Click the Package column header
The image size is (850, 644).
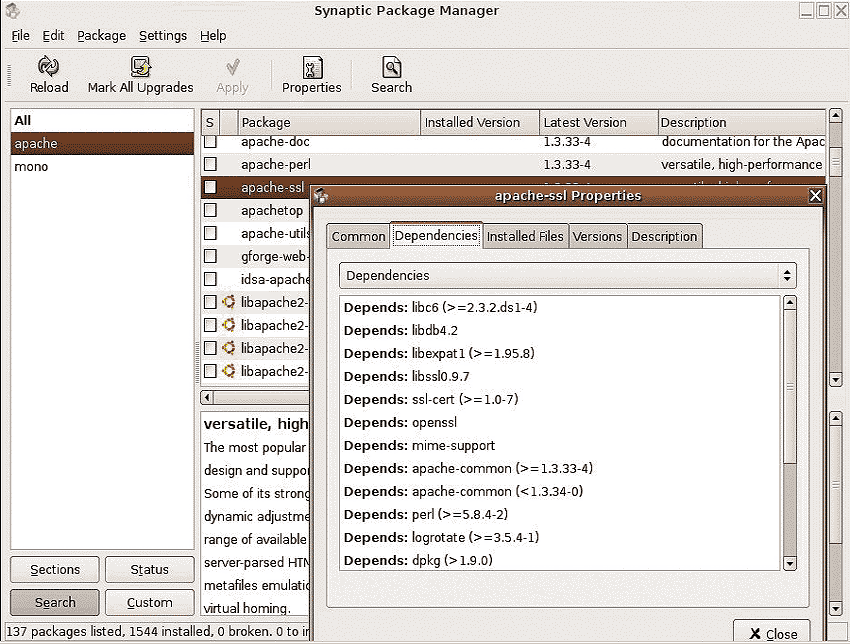coord(329,123)
